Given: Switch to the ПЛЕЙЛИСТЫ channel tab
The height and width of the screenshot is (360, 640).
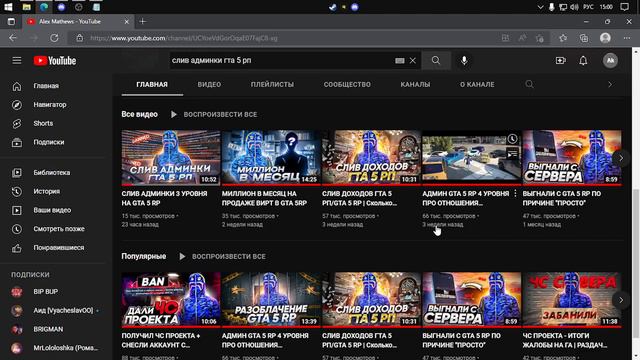Looking at the screenshot, I should (272, 84).
